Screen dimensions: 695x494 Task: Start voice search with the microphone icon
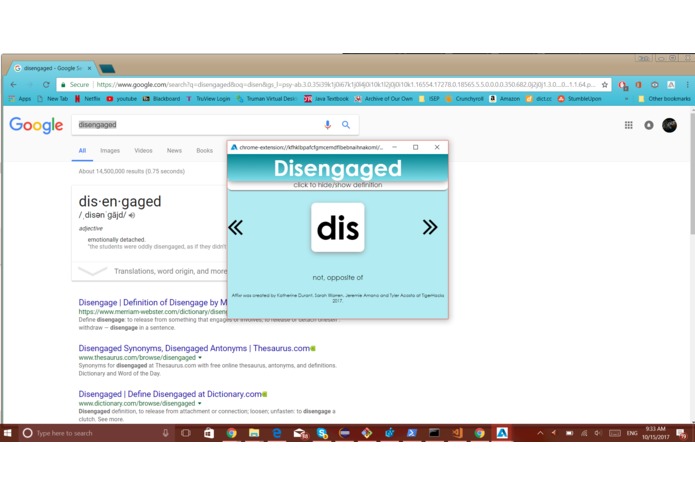click(328, 125)
